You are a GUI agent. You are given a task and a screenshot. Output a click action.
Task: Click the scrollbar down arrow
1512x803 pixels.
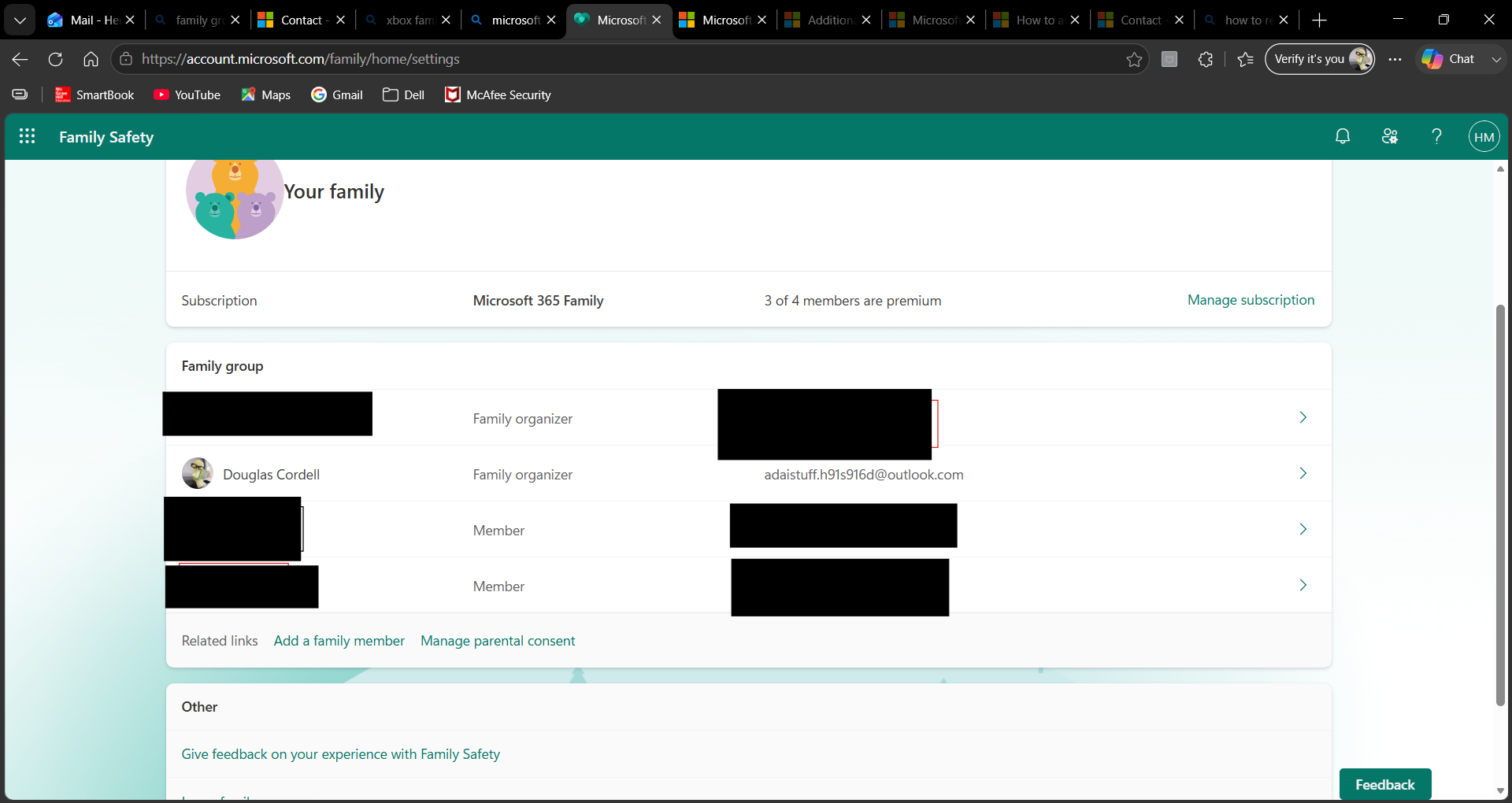[1500, 791]
